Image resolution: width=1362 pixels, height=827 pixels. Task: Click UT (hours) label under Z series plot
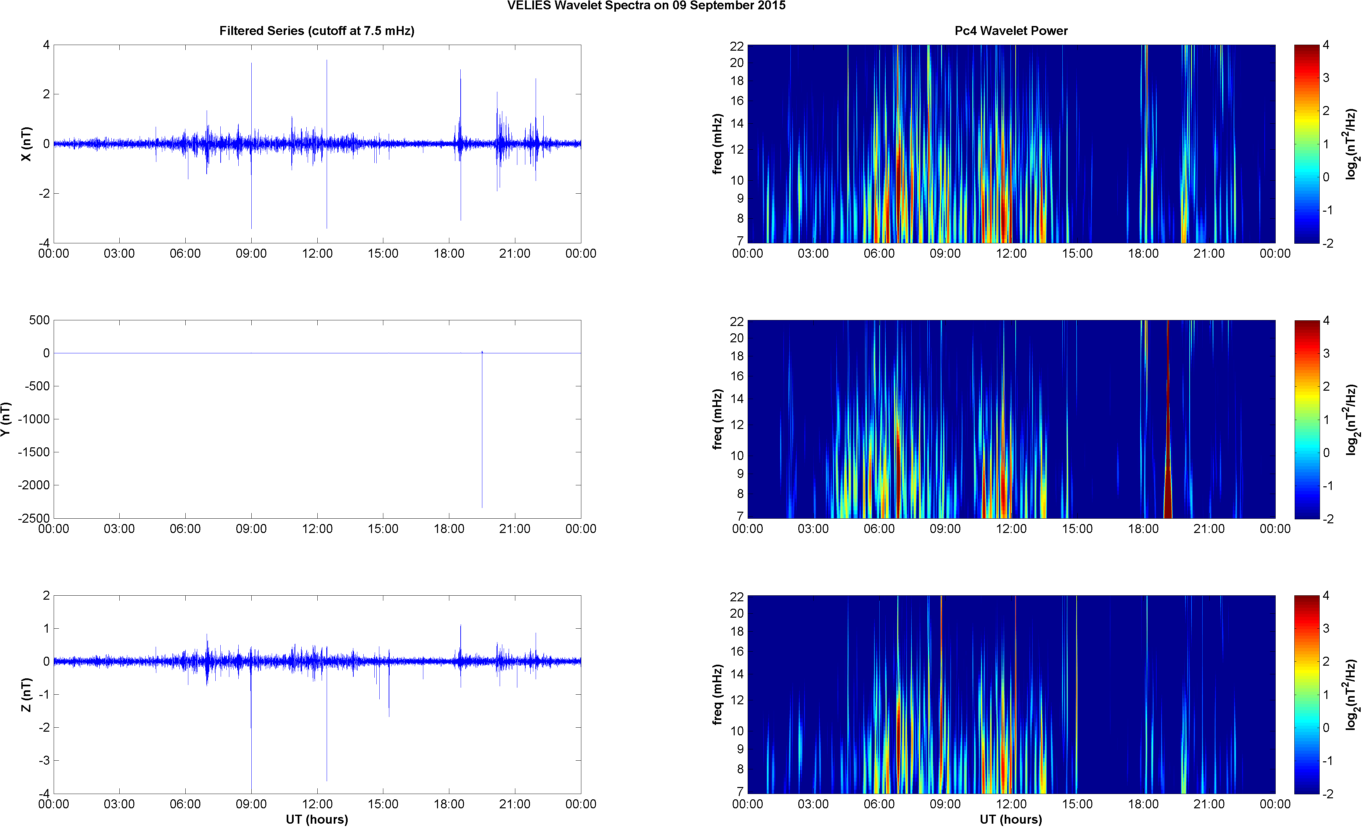[316, 819]
